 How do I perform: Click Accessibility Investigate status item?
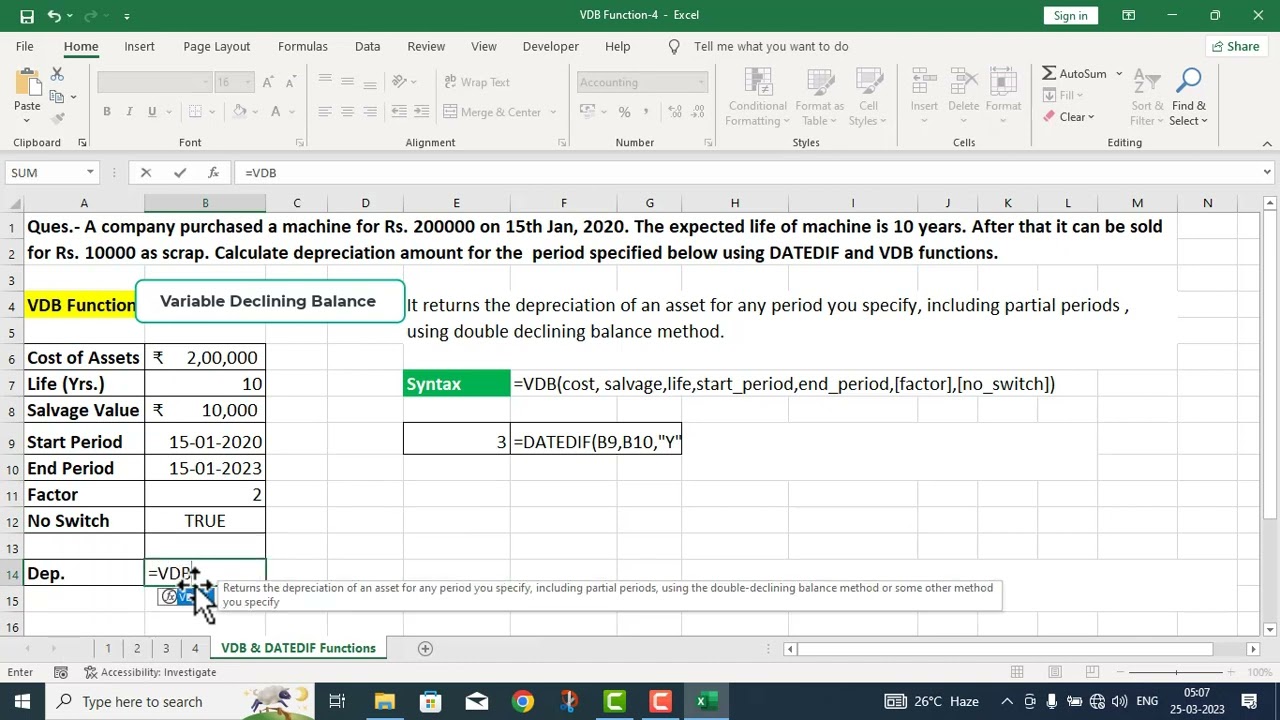(151, 672)
